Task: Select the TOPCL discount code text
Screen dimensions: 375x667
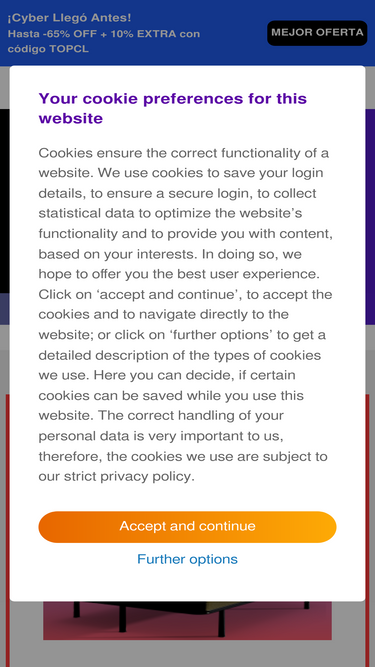Action: (68, 49)
